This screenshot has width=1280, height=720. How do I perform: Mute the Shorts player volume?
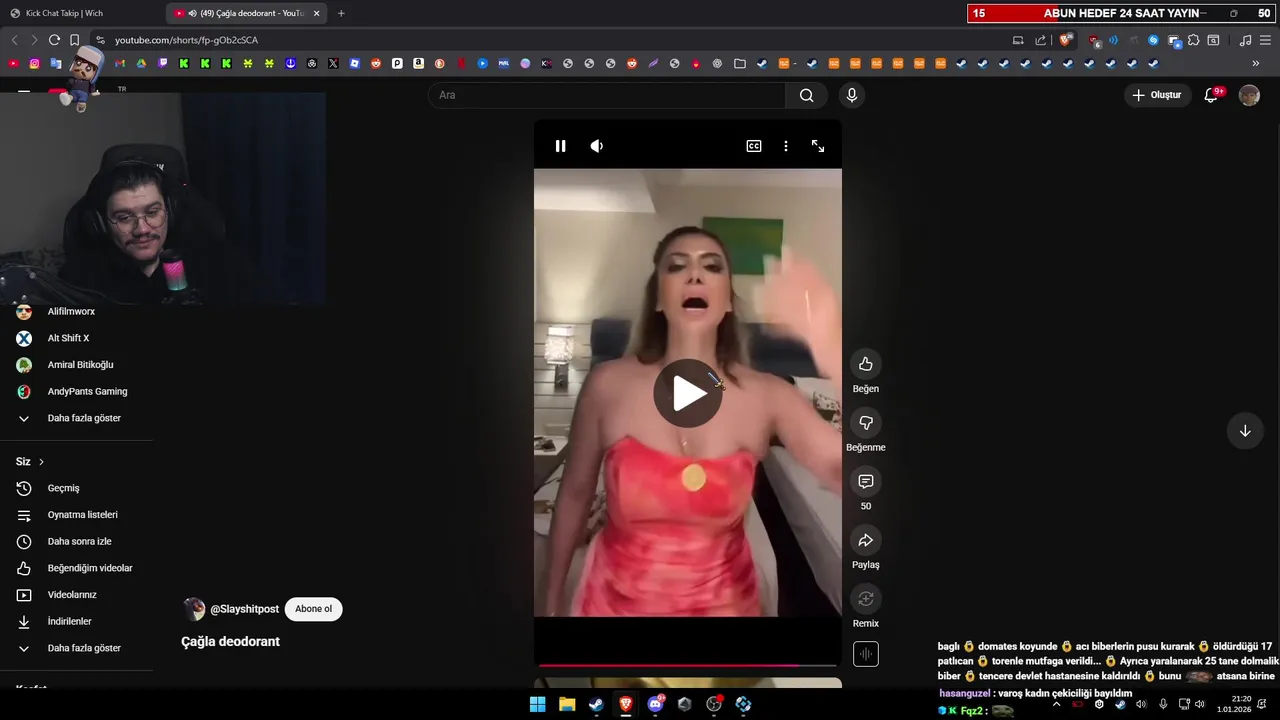(x=597, y=146)
